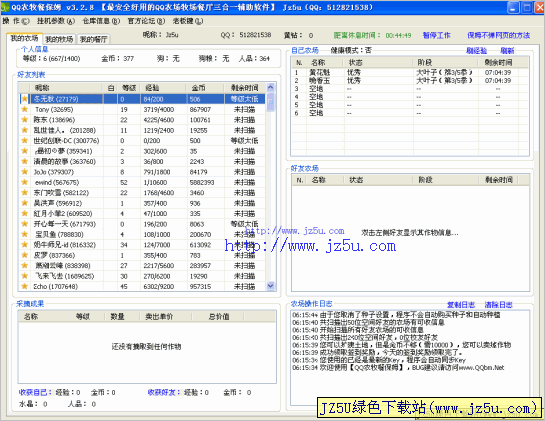The image size is (545, 421).
Task: Click the star beside friend 596912
Action: point(25,203)
